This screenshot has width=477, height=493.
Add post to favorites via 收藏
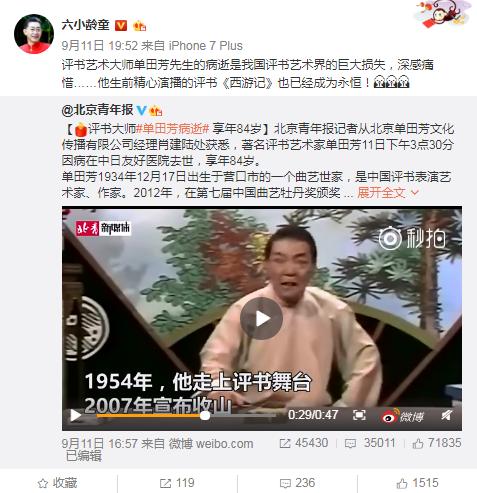(x=57, y=483)
